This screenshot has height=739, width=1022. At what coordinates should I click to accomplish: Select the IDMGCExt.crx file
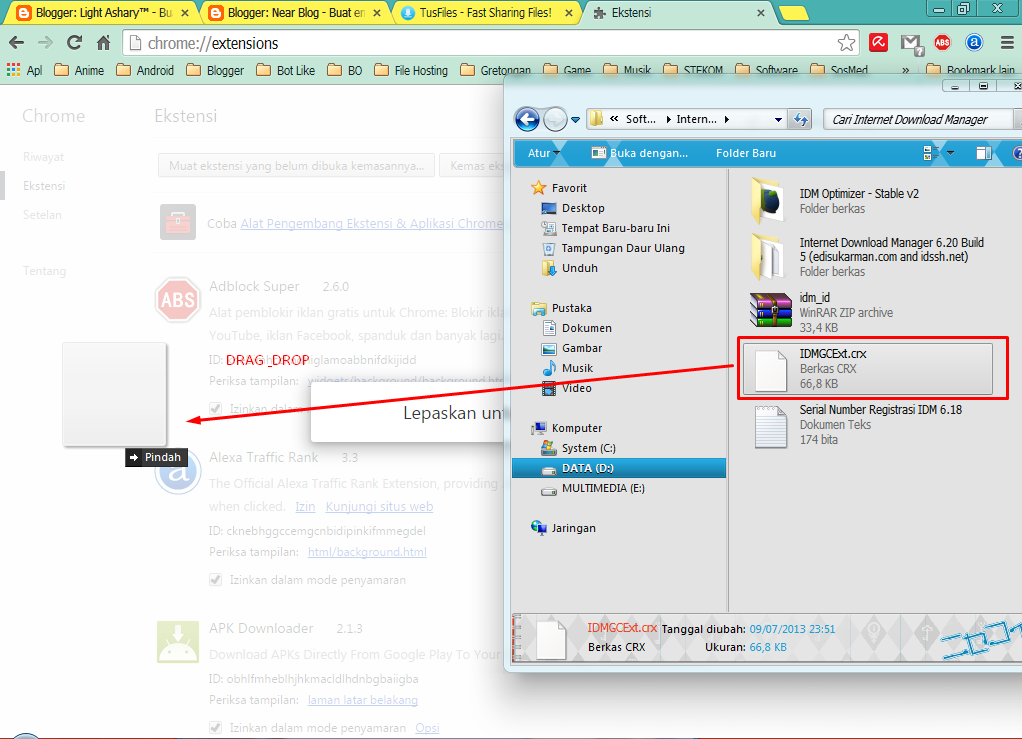tap(868, 368)
